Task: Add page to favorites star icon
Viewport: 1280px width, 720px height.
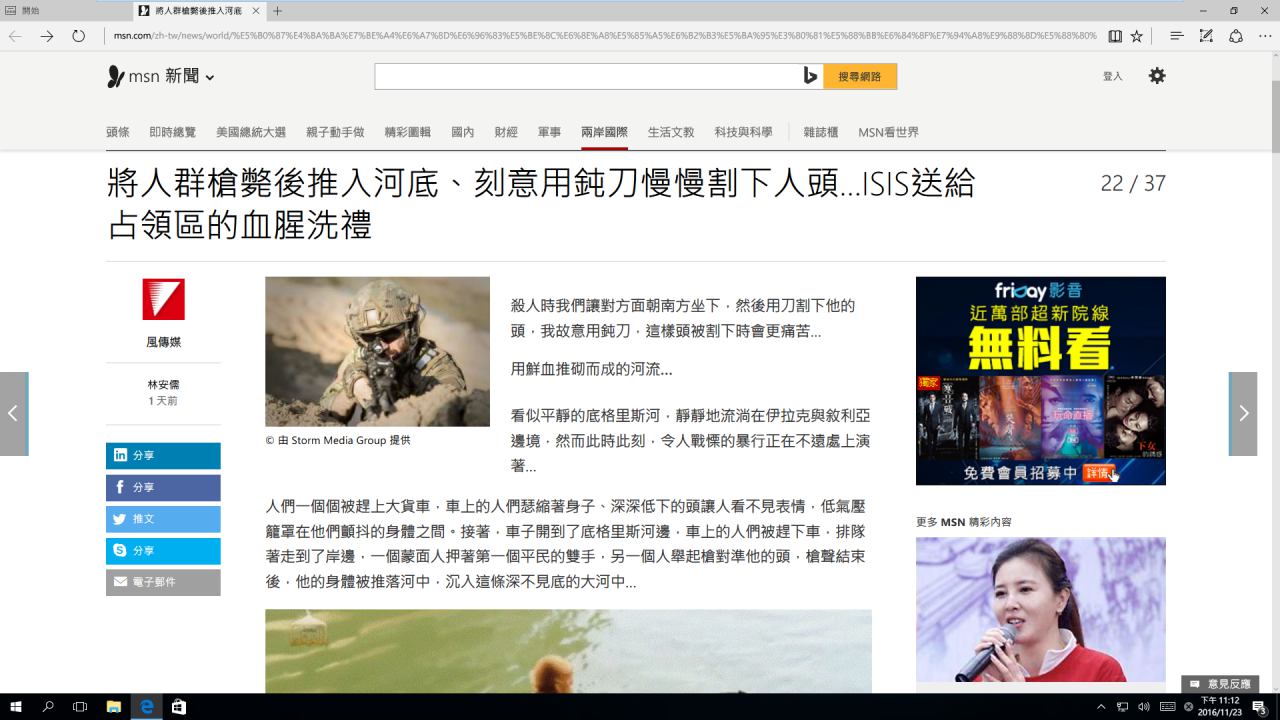Action: [x=1136, y=36]
